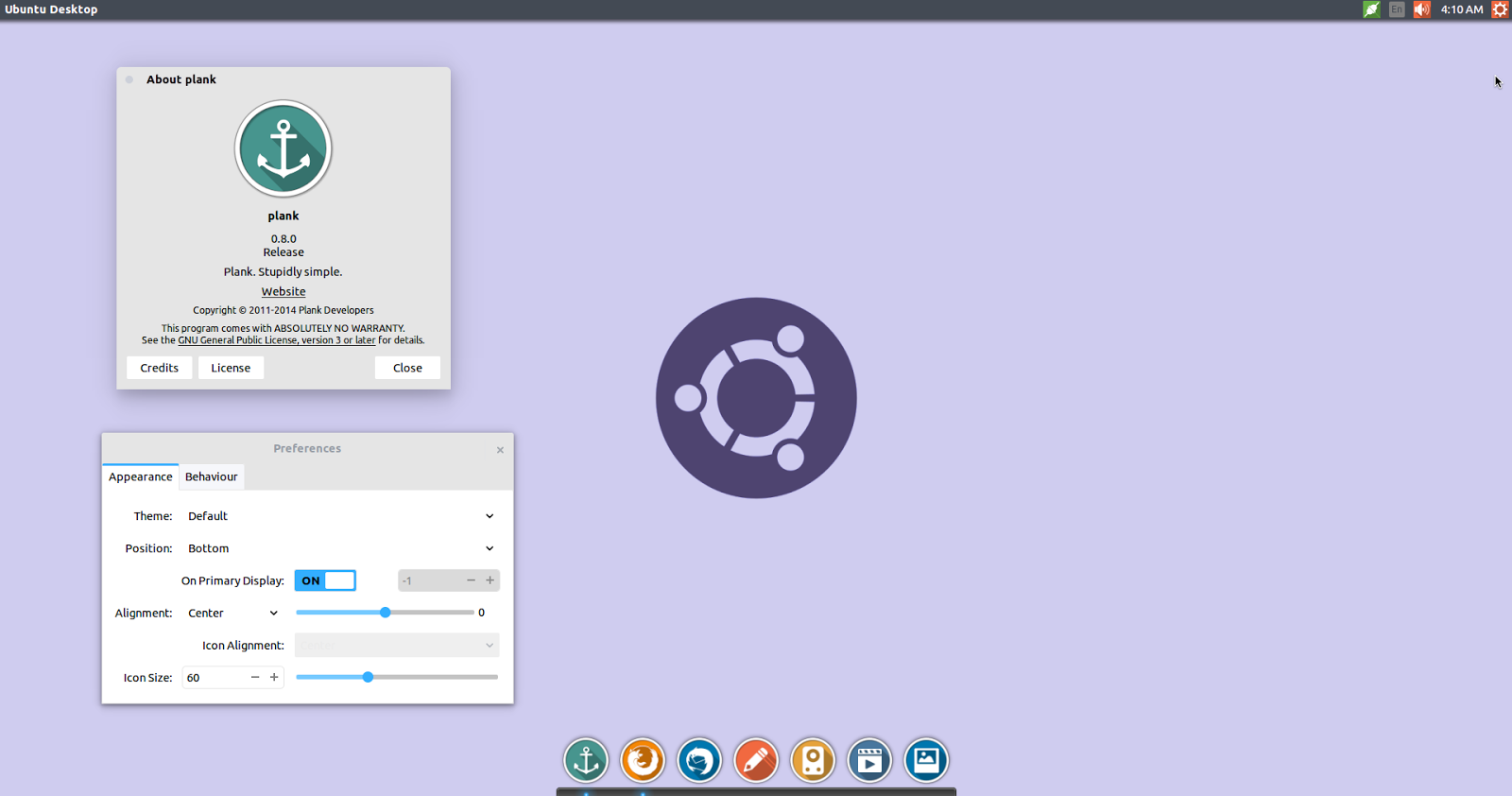This screenshot has width=1512, height=796.
Task: Toggle the On Primary Display switch
Action: [325, 580]
